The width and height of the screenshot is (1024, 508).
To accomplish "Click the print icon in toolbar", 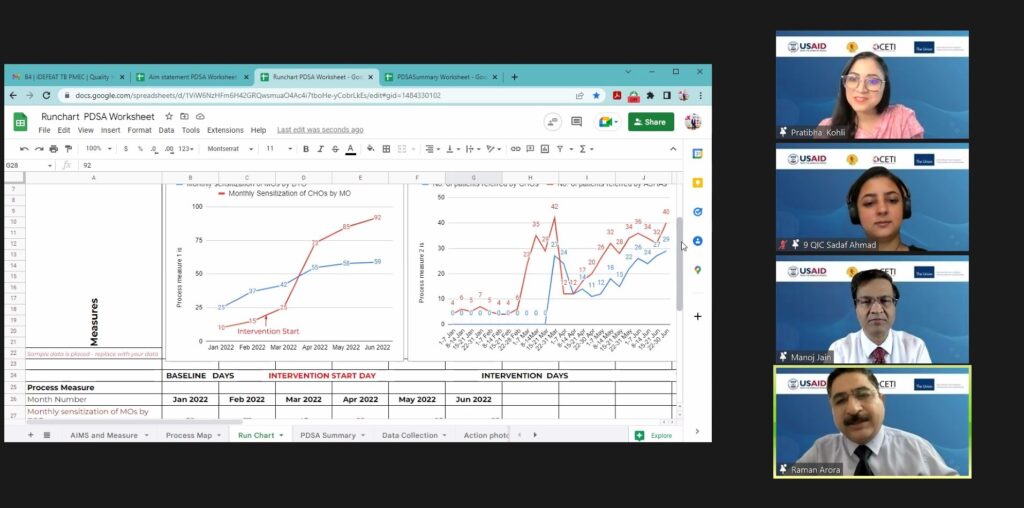I will pyautogui.click(x=54, y=149).
